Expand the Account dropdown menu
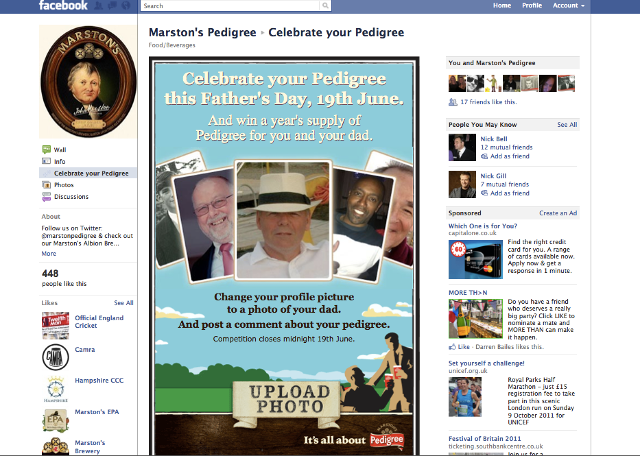The height and width of the screenshot is (456, 640). [x=569, y=6]
